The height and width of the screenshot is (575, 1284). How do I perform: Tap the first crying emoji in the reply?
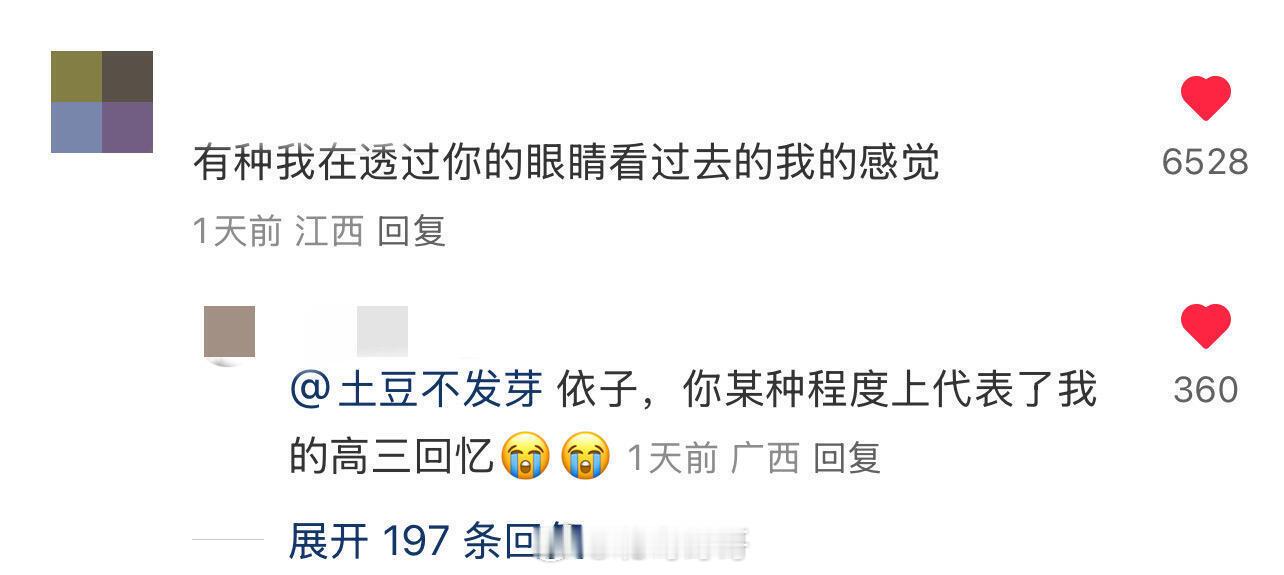(526, 458)
